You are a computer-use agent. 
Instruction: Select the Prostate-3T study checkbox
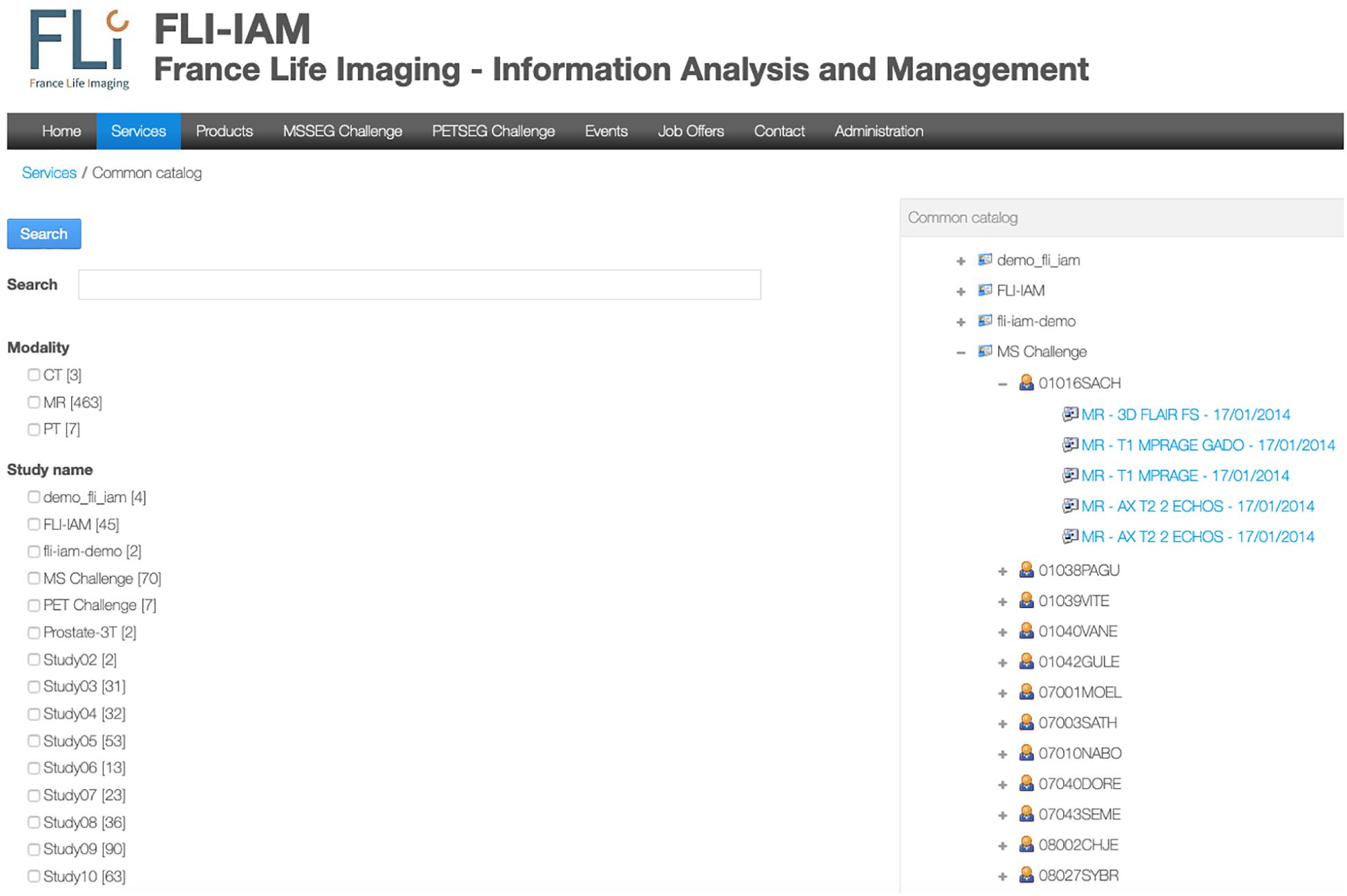[34, 632]
